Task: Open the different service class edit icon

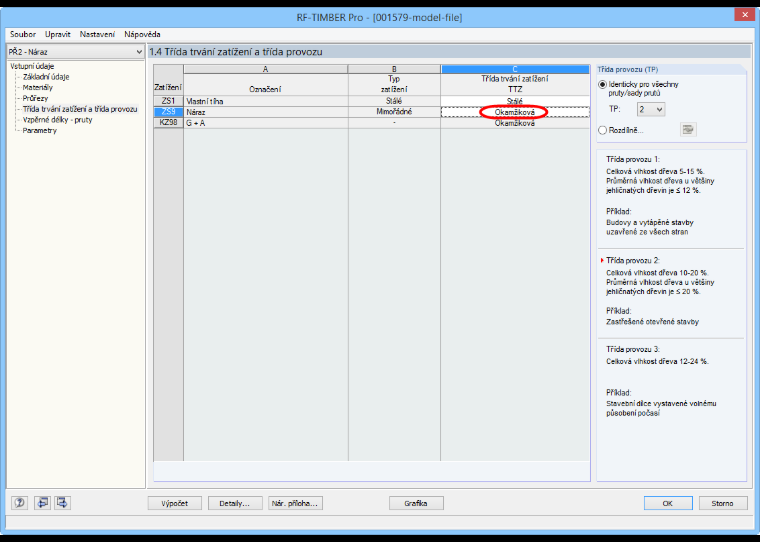Action: coord(688,129)
